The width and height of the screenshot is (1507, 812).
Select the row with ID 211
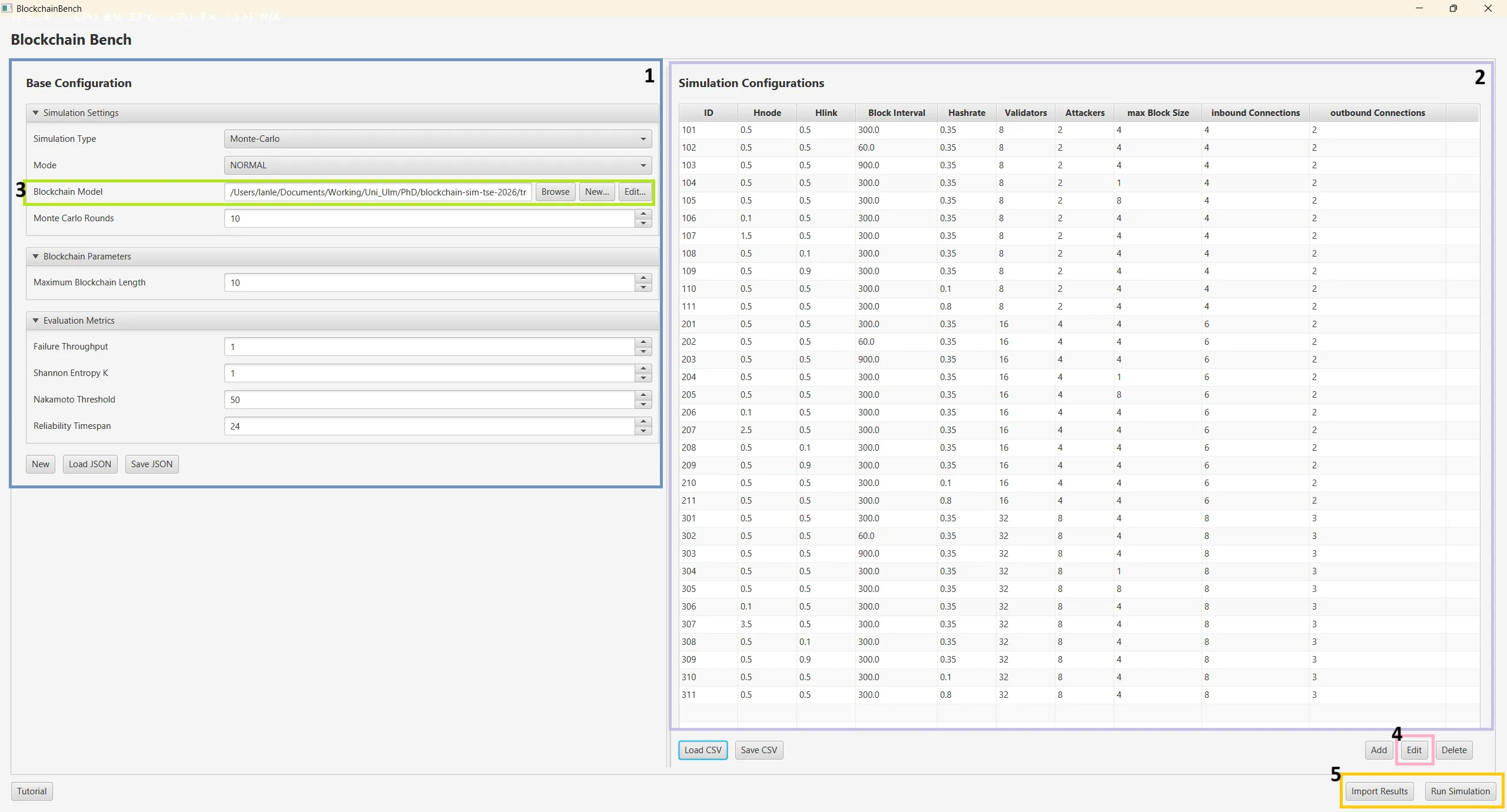1079,501
